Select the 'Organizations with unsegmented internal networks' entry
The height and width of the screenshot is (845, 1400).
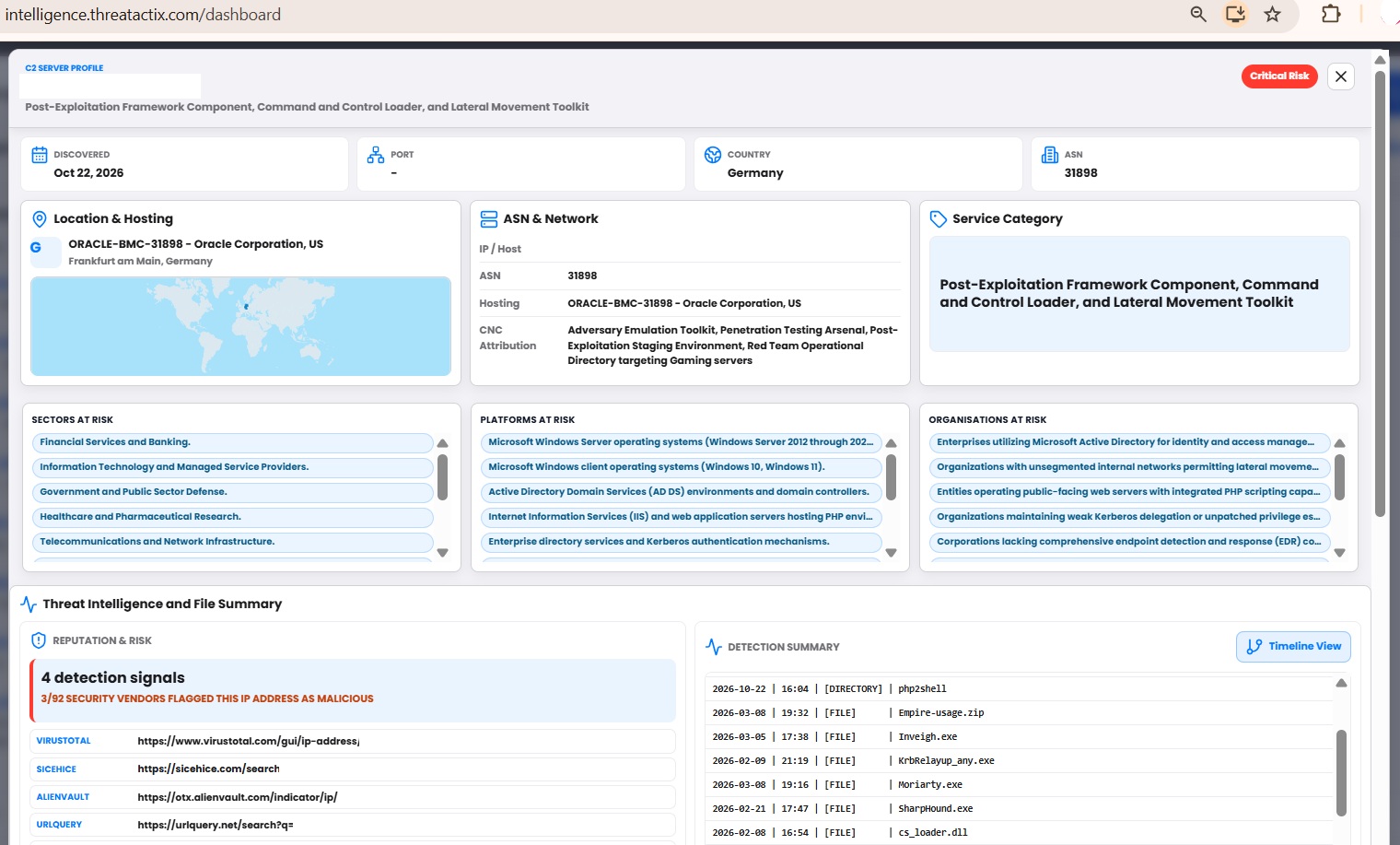(x=1130, y=467)
